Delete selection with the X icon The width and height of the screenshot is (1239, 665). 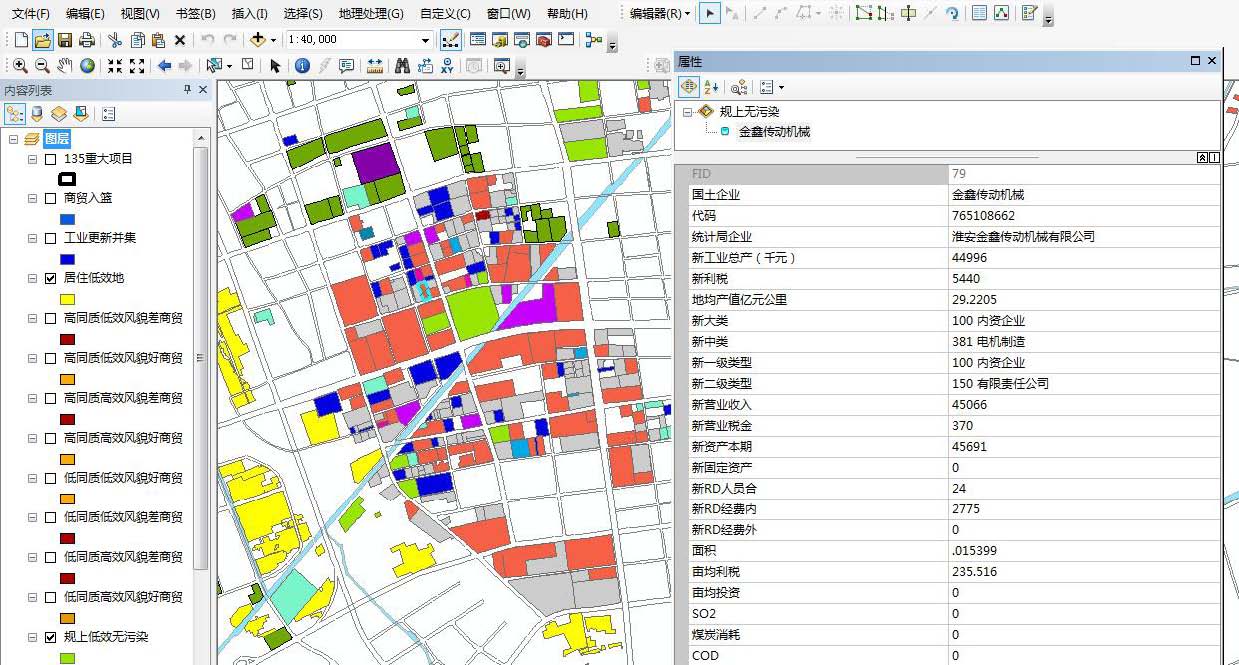click(x=180, y=40)
